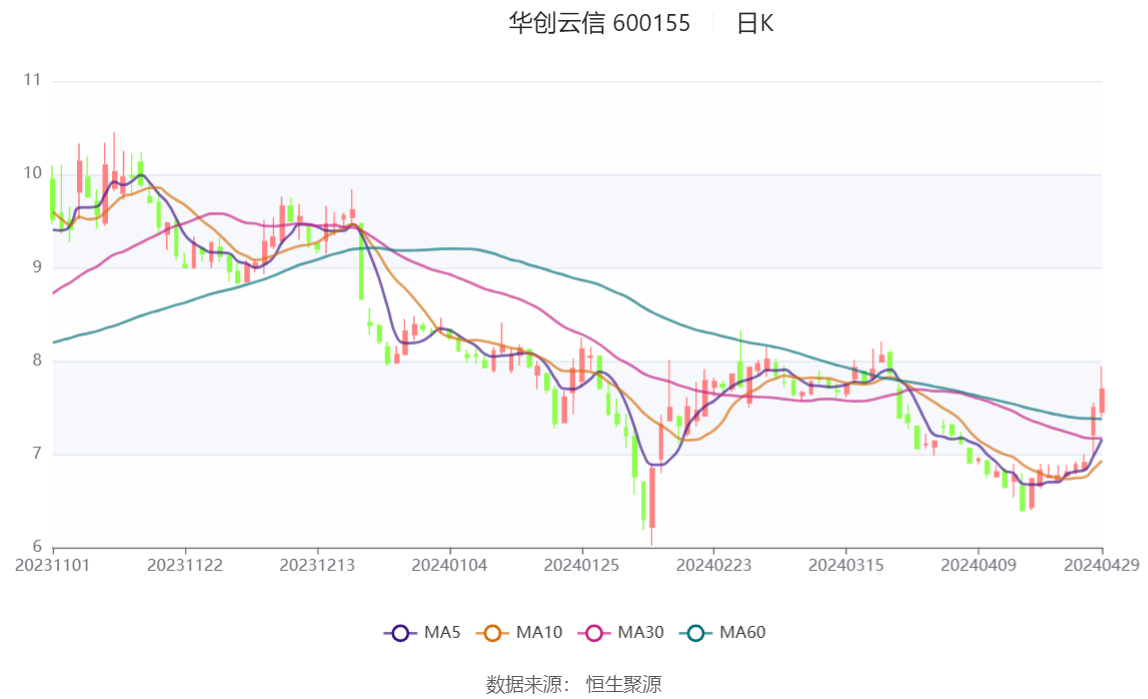The height and width of the screenshot is (699, 1148).
Task: Click the last red candlestick on 20240429
Action: pyautogui.click(x=1101, y=400)
